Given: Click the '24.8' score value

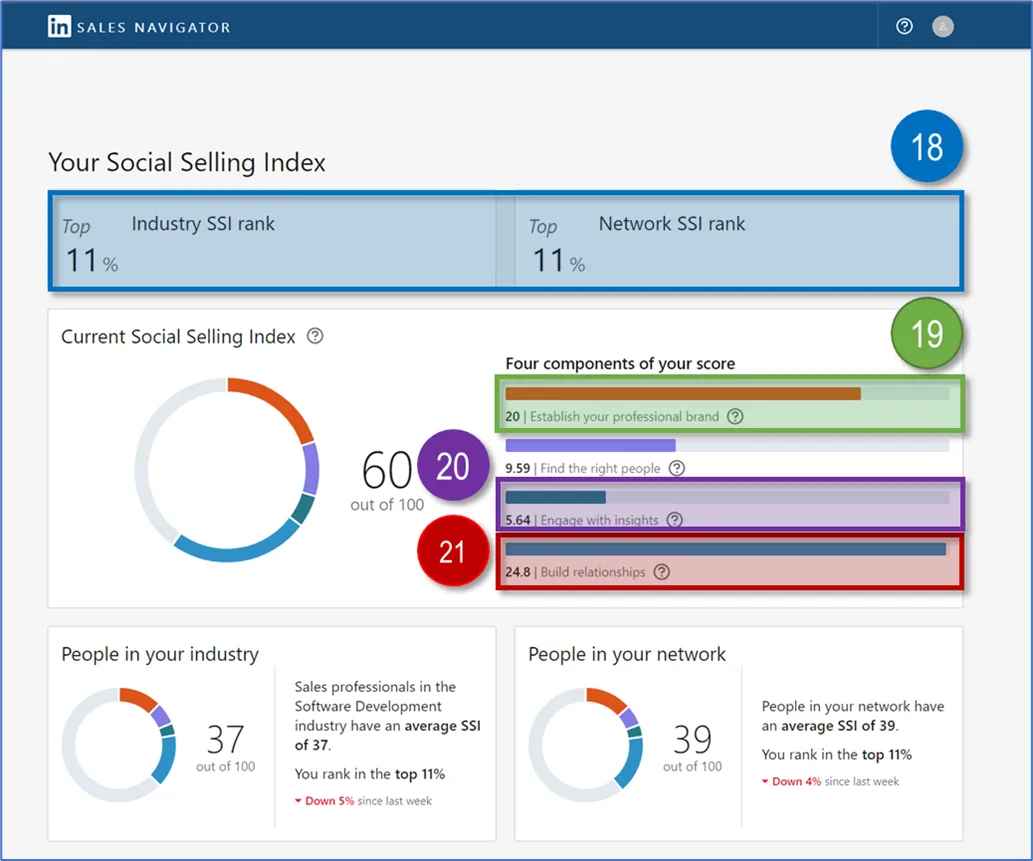Looking at the screenshot, I should point(518,572).
